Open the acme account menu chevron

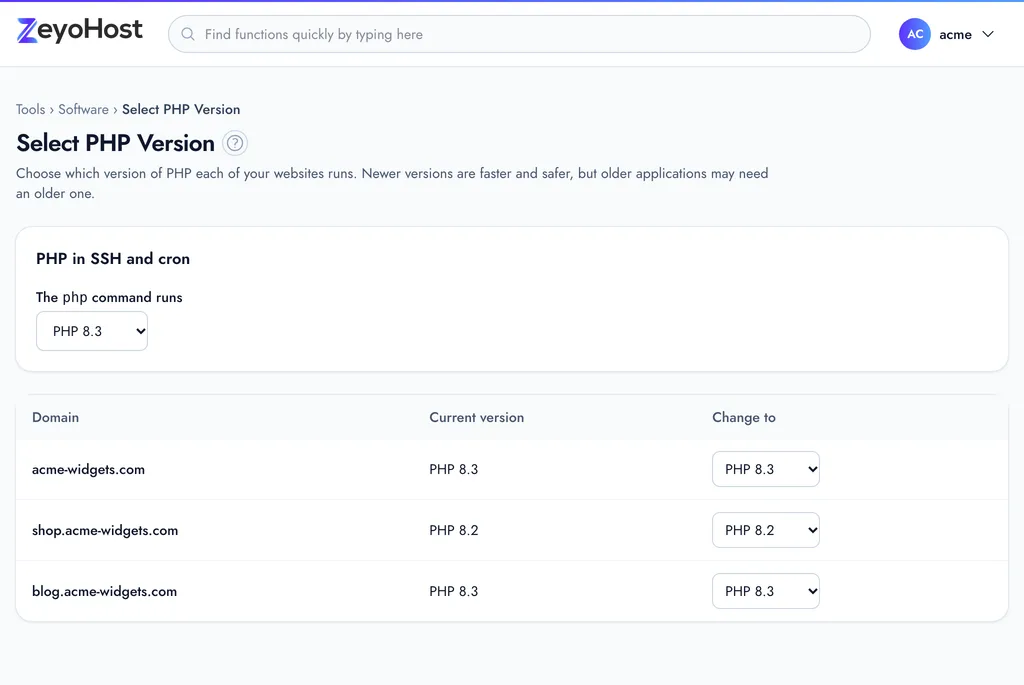988,34
